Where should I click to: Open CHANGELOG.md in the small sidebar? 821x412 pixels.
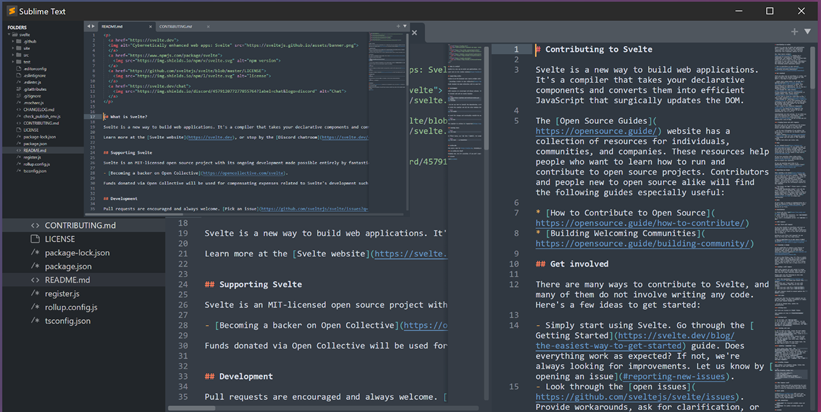[39, 109]
